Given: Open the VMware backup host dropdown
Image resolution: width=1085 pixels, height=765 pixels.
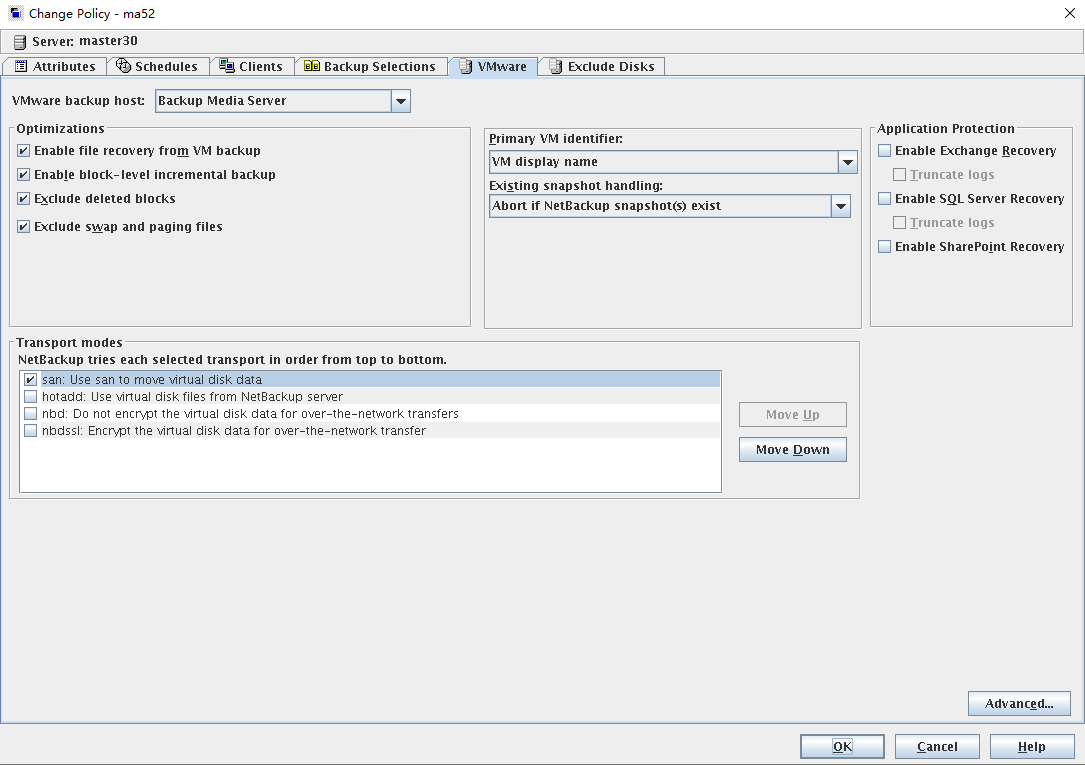Looking at the screenshot, I should tap(400, 101).
